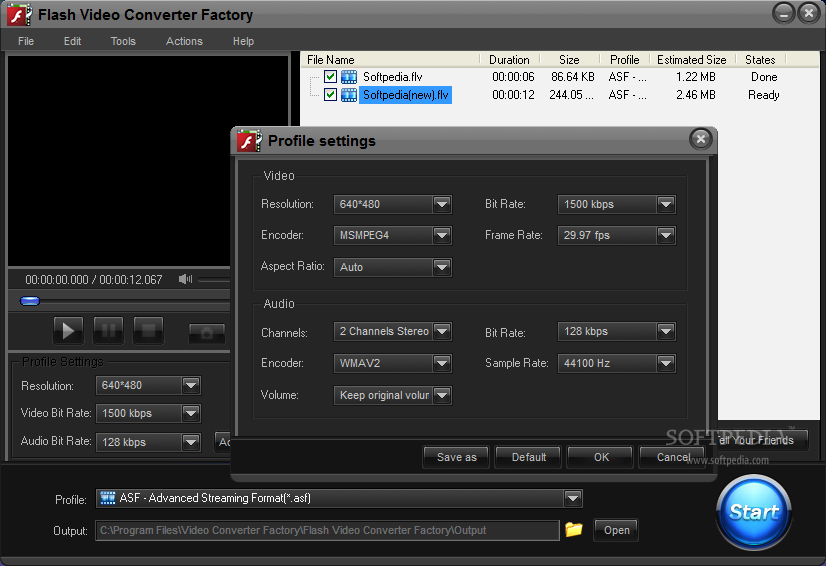This screenshot has width=826, height=566.
Task: Confirm profile settings with OK
Action: click(x=601, y=457)
